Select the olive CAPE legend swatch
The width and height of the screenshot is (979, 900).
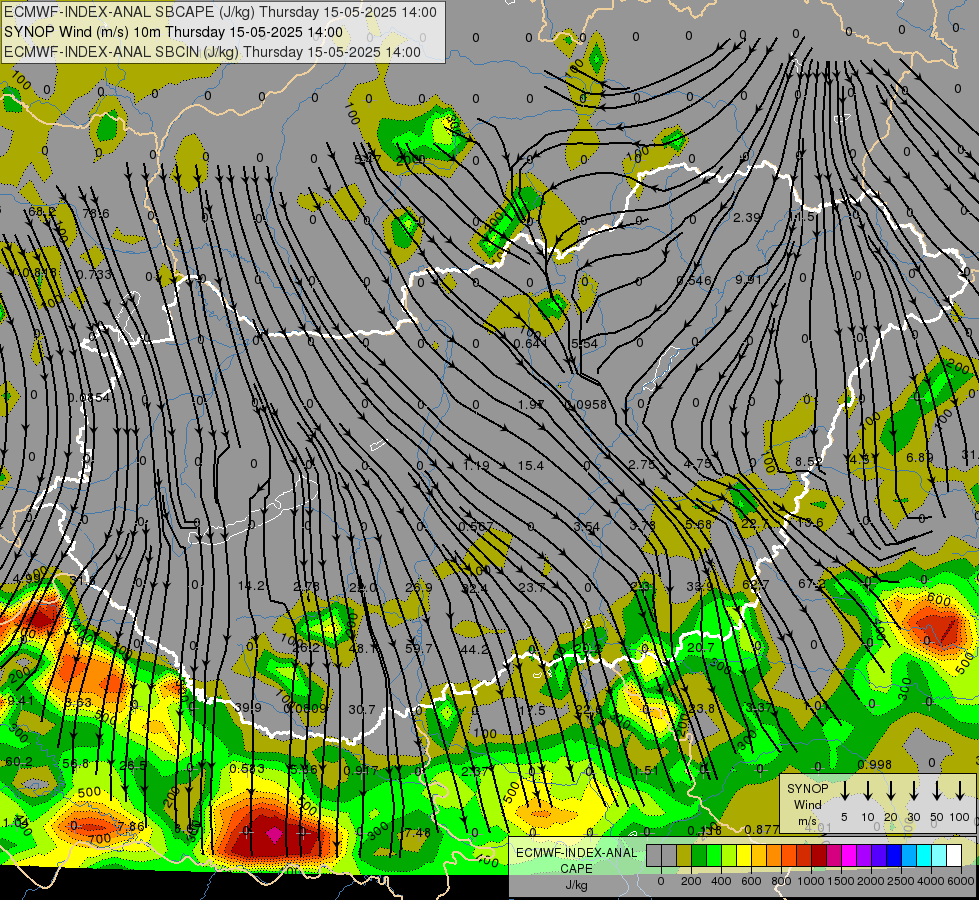point(684,856)
